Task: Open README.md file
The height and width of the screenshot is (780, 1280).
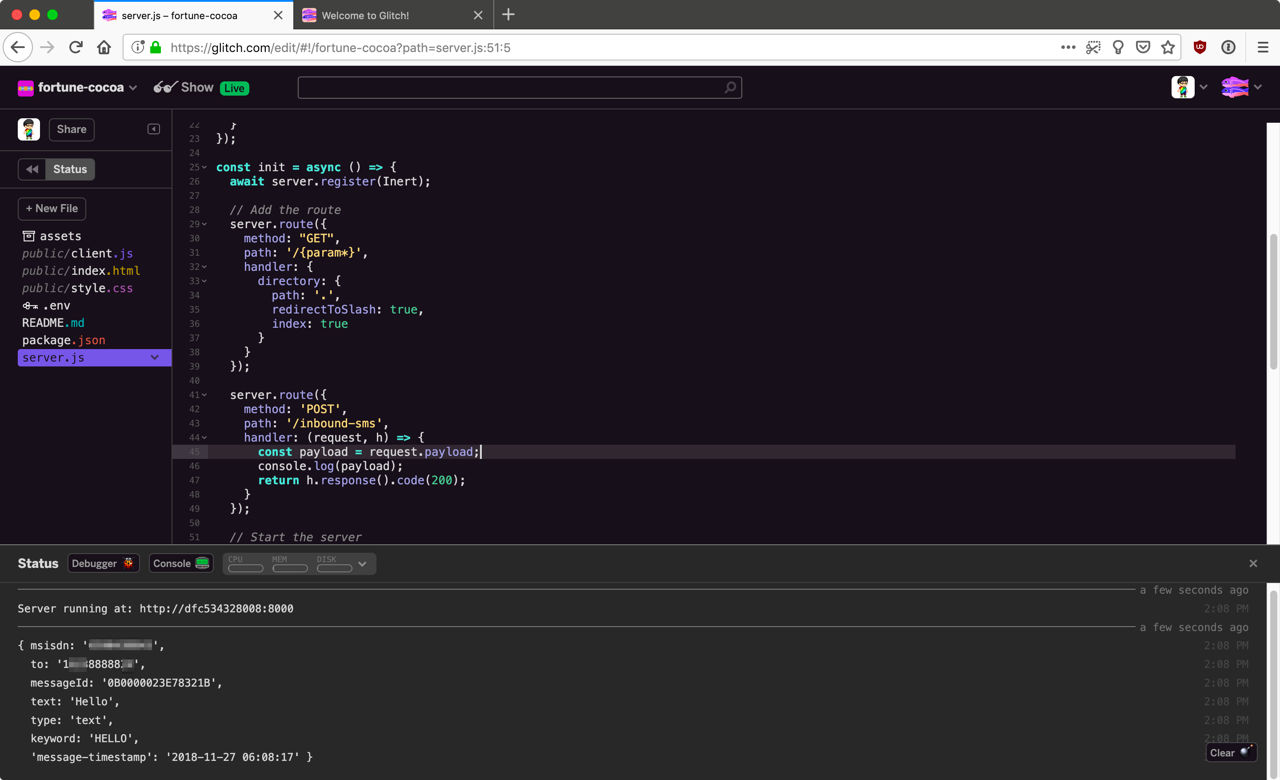Action: (53, 323)
